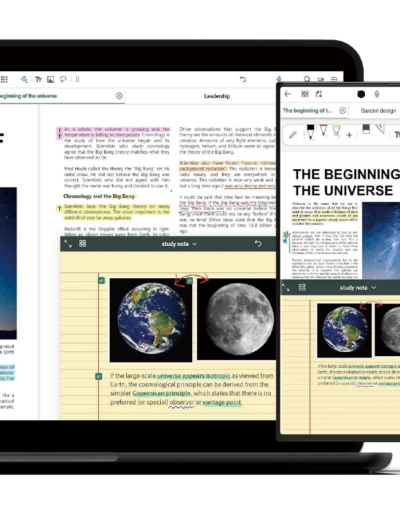Image resolution: width=400 pixels, height=516 pixels.
Task: Select the red pen on the phone
Action: (x=323, y=131)
